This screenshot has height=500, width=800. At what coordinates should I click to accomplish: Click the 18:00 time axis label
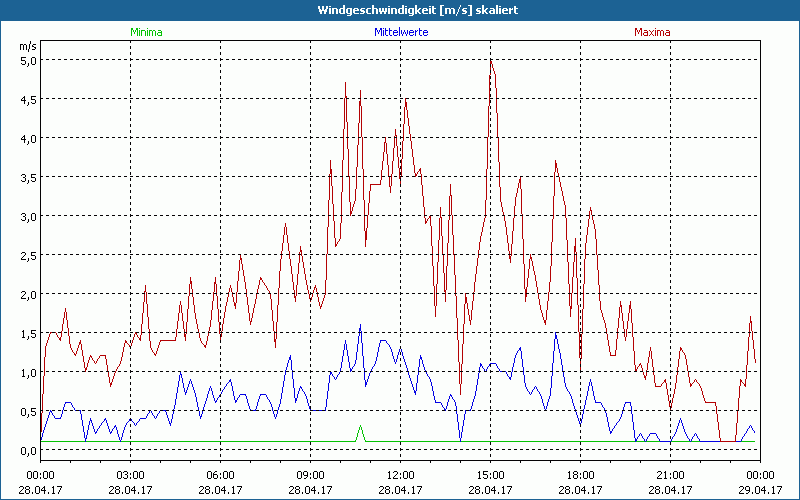(580, 474)
